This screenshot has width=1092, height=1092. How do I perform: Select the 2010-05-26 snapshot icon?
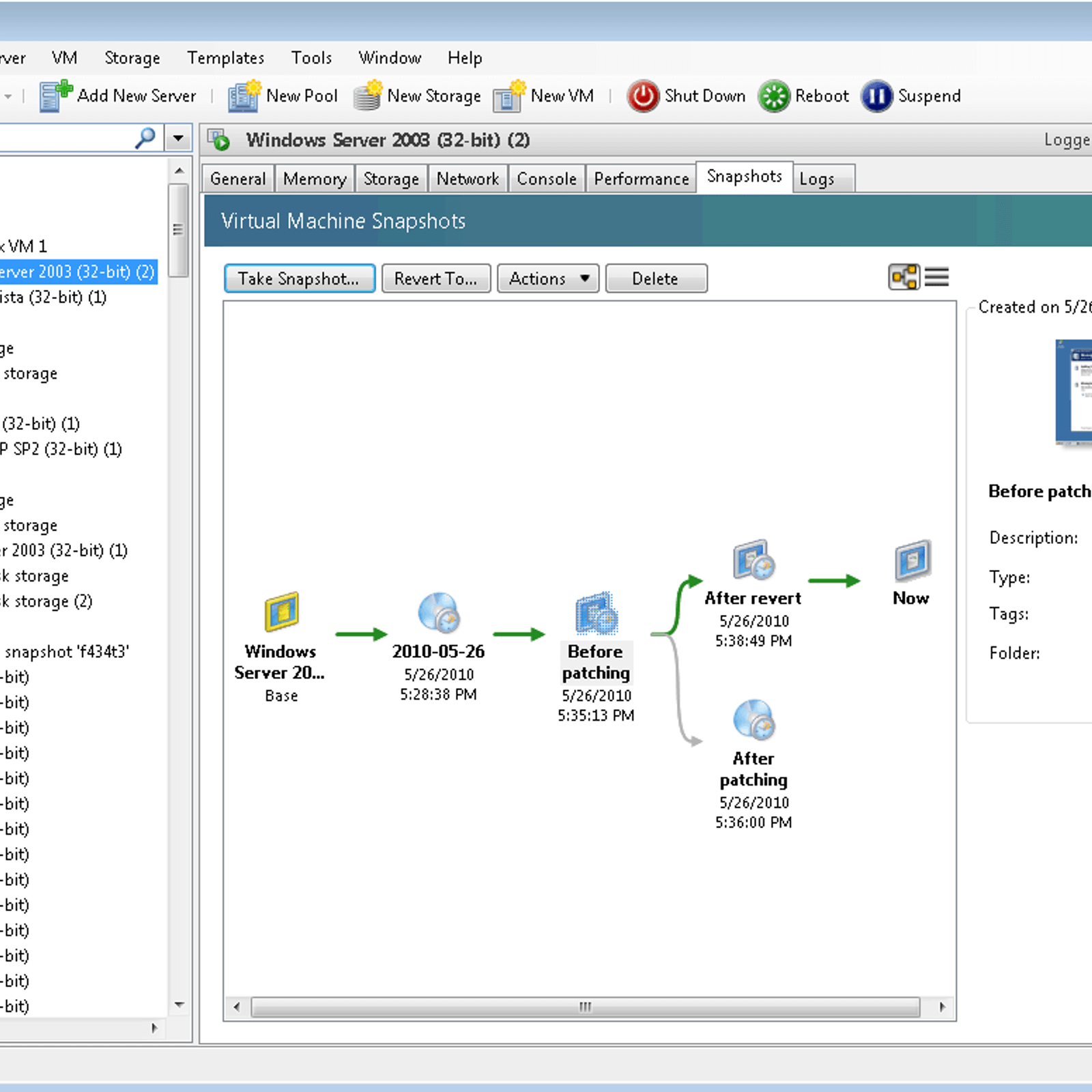click(439, 612)
